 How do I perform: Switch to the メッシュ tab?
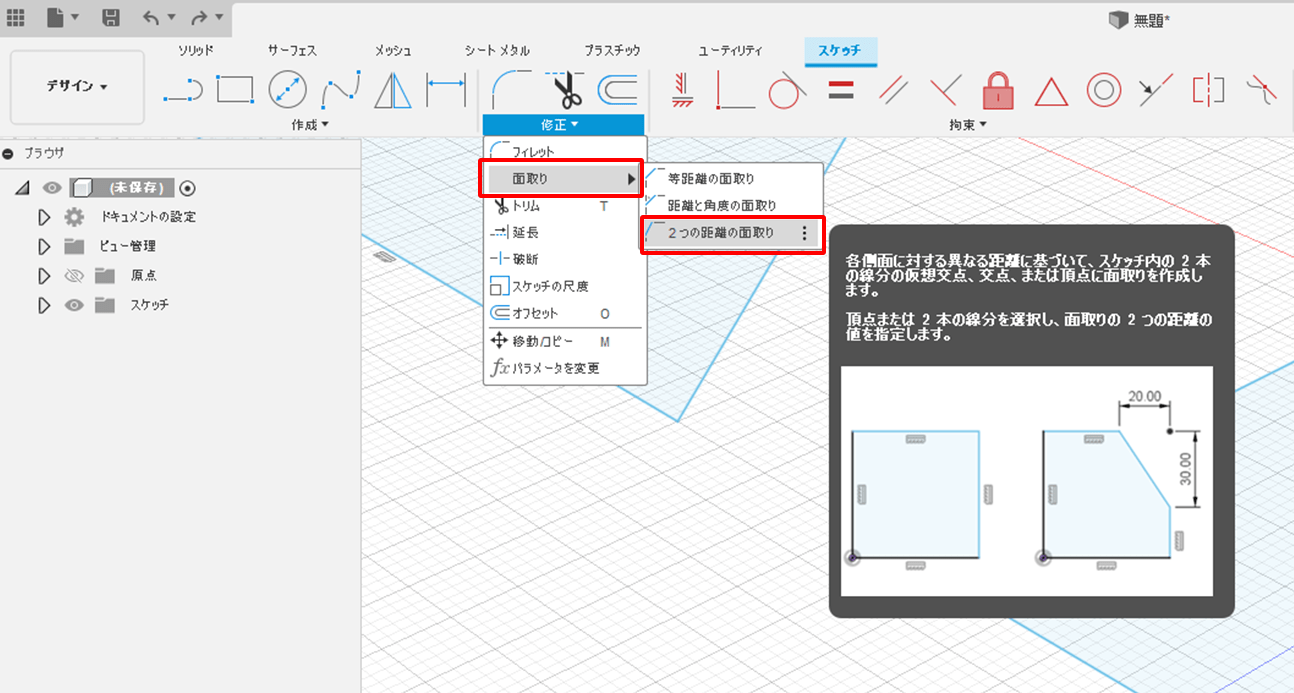tap(393, 50)
